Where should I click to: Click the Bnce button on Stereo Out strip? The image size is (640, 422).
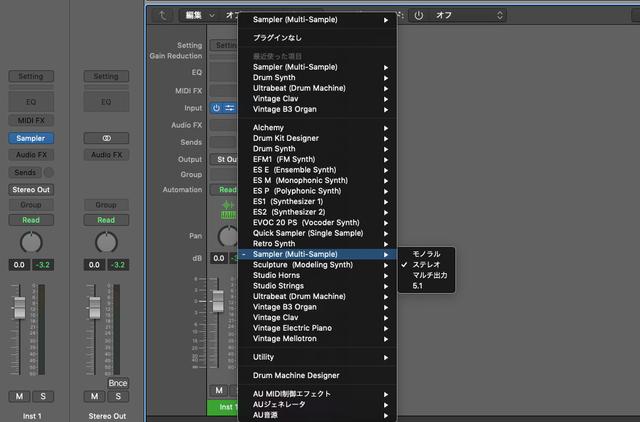click(118, 383)
